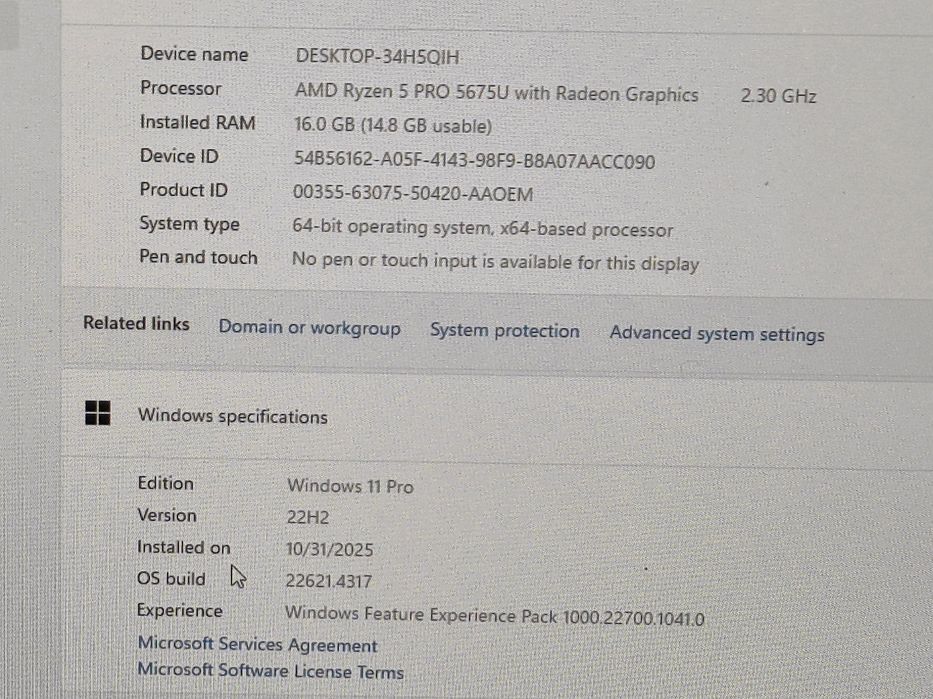Click the Windows Feature Experience Pack value
This screenshot has height=699, width=933.
coord(494,616)
